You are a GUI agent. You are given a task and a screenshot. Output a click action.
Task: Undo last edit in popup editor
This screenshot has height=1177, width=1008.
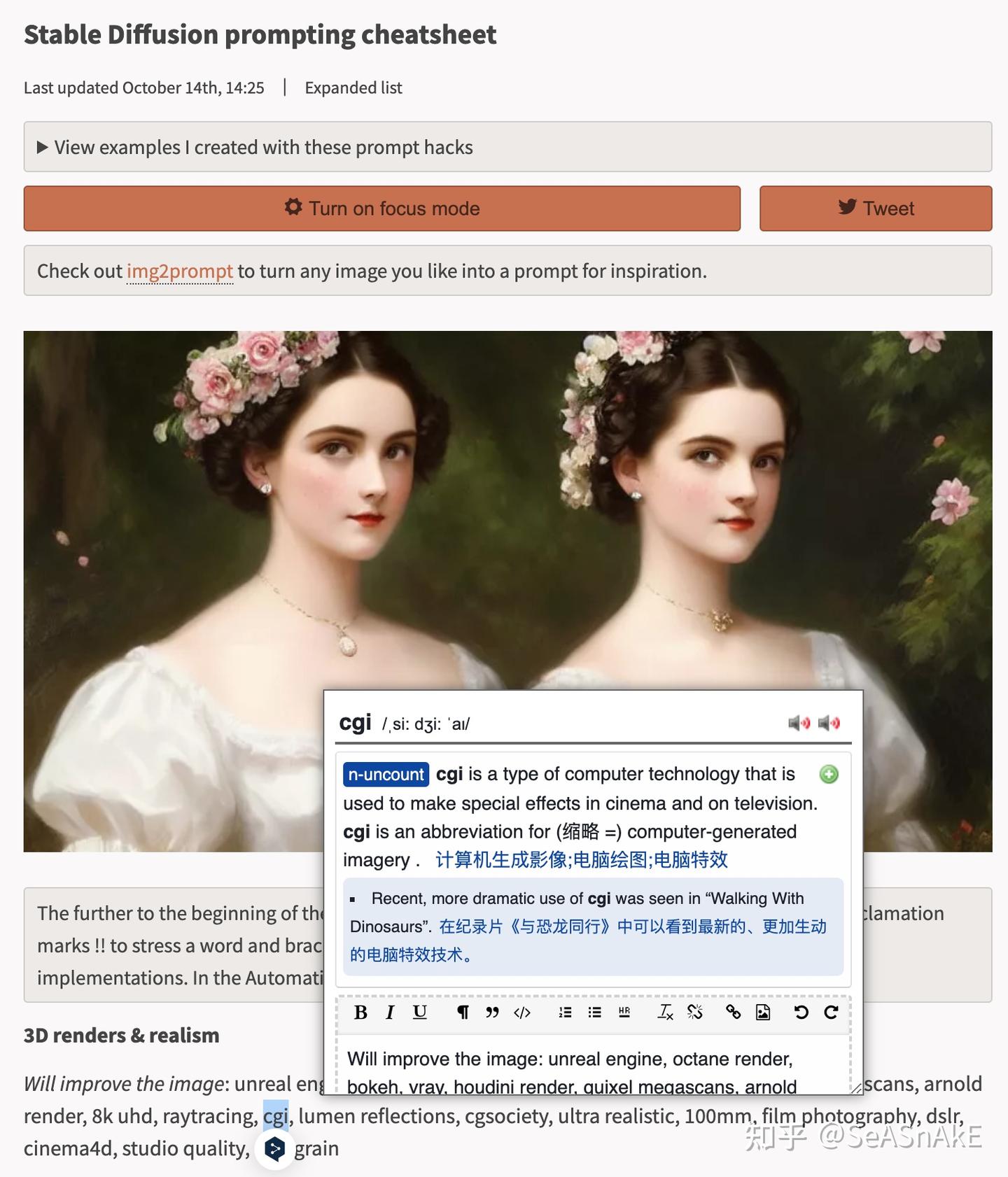tap(801, 1013)
